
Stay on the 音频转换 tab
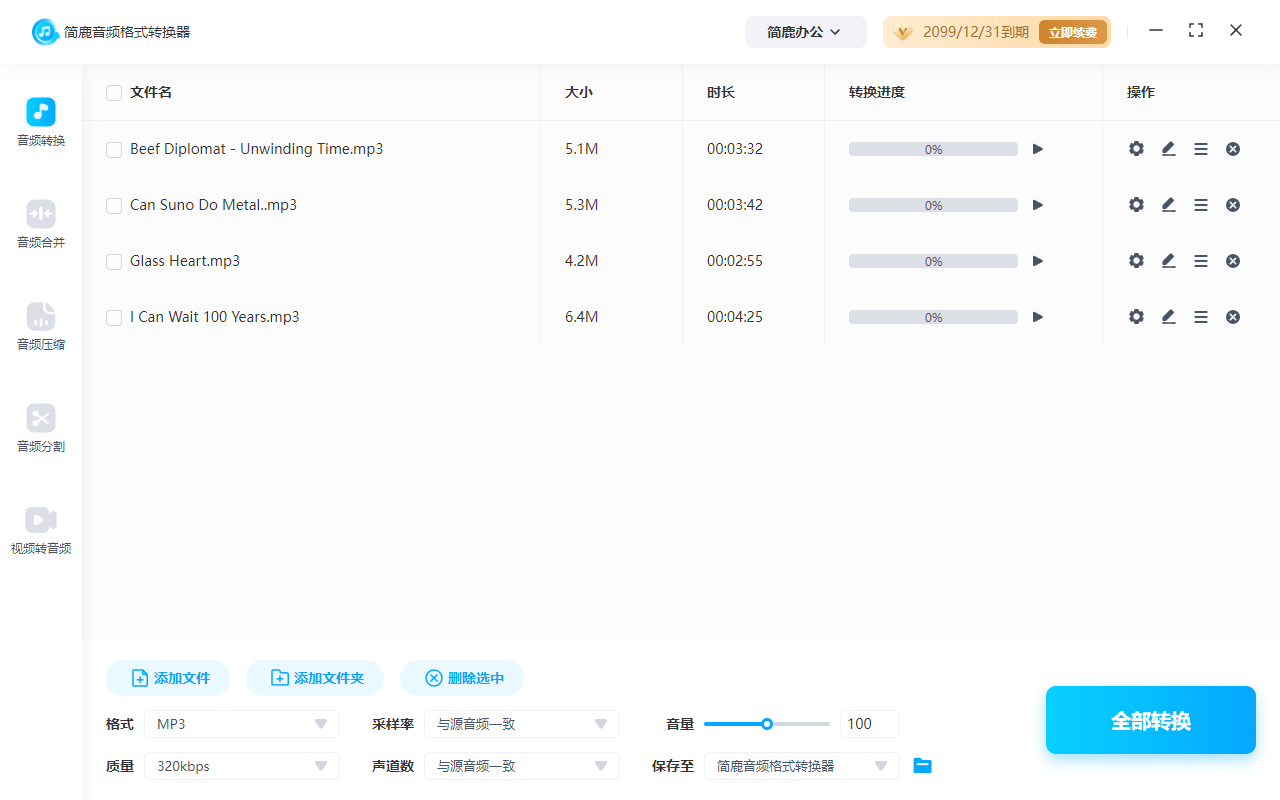[x=40, y=120]
